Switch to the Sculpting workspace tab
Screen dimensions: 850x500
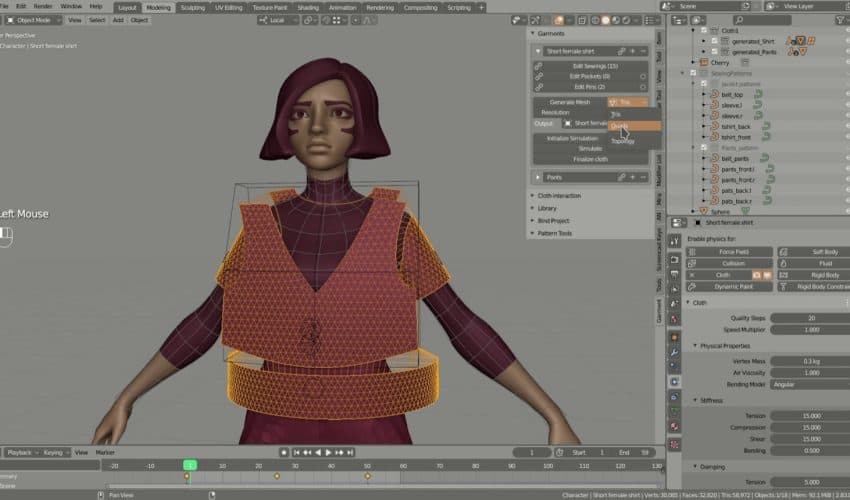coord(192,7)
